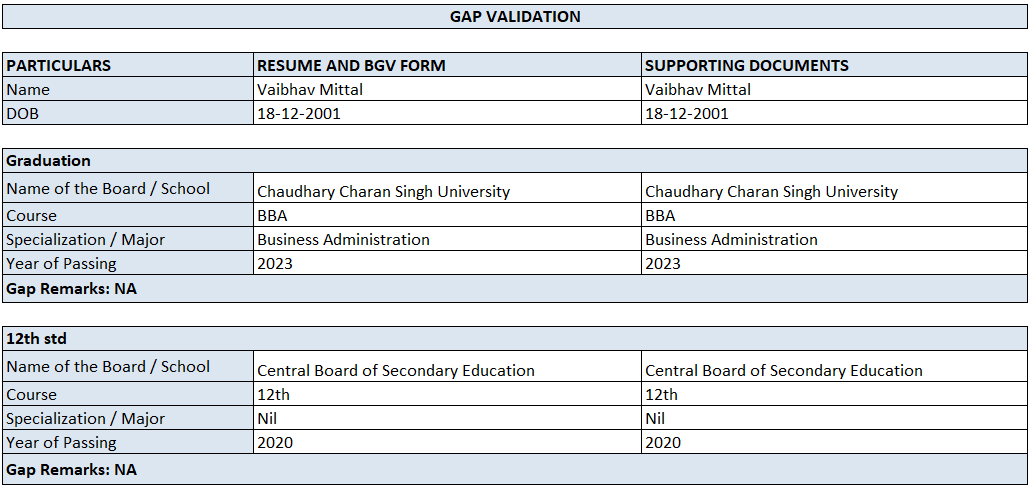Select the RESUME AND BGV FORM header

click(x=351, y=66)
